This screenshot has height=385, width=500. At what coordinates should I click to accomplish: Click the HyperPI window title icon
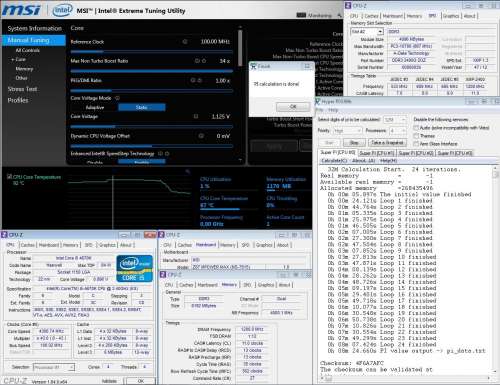[318, 102]
